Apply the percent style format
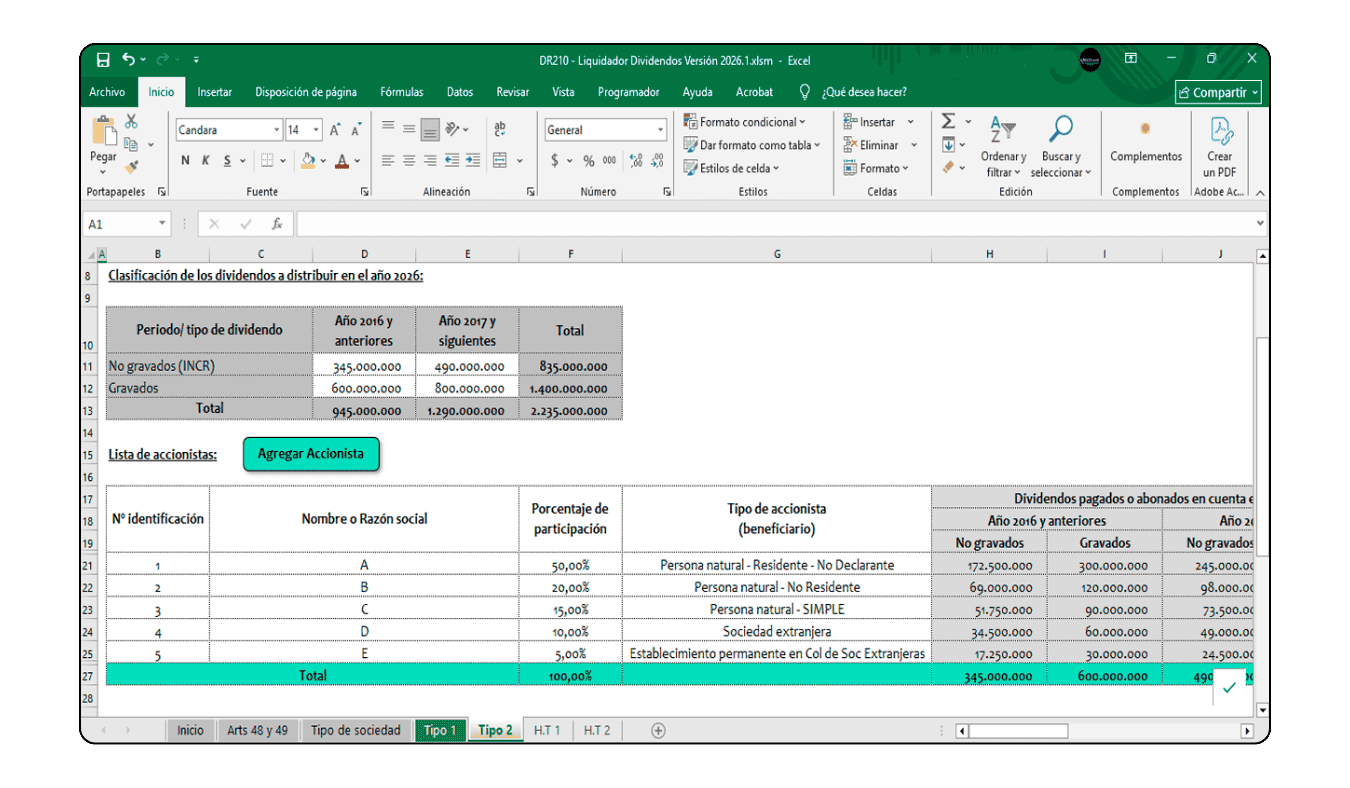The height and width of the screenshot is (788, 1350). point(588,161)
